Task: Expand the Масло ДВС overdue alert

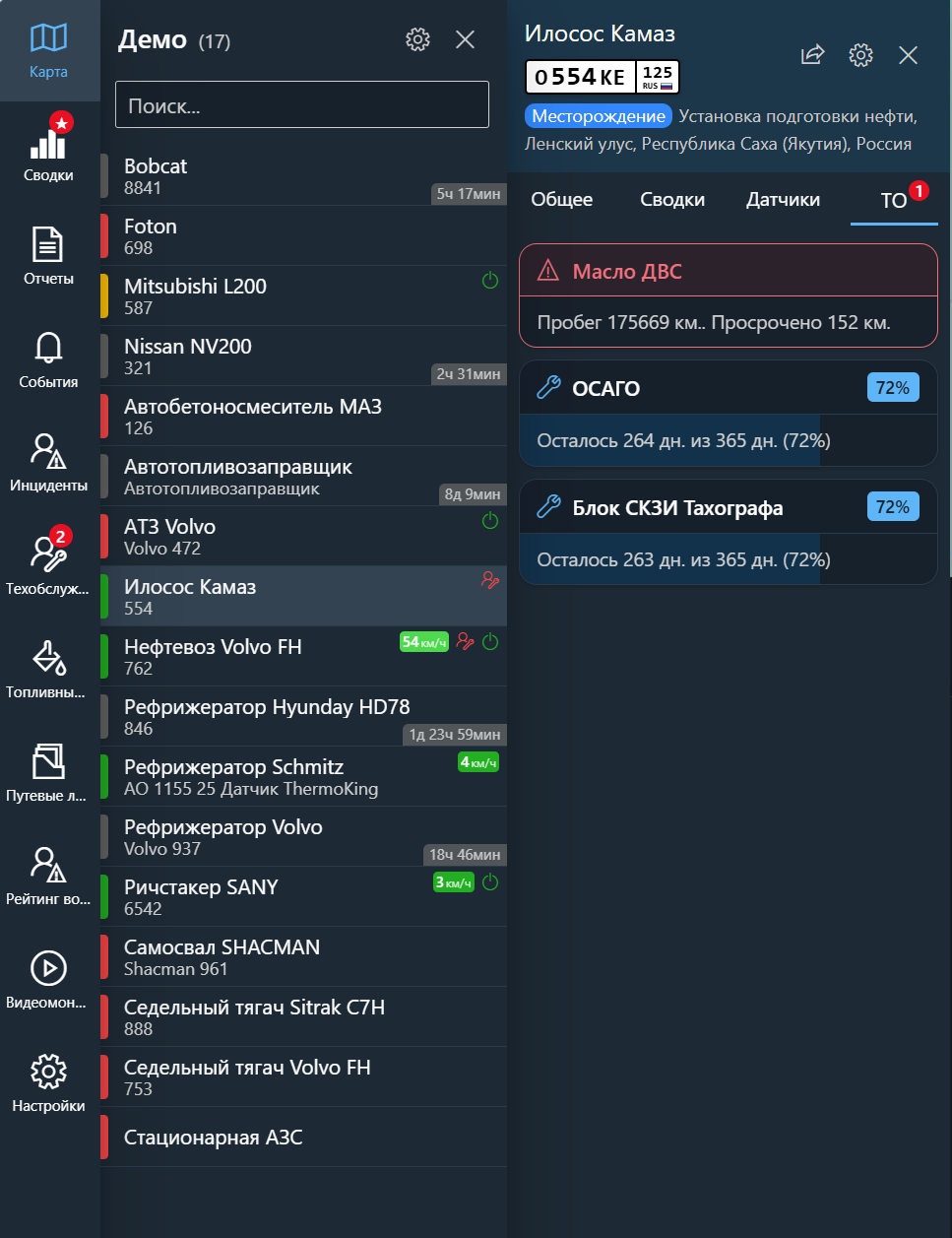Action: tap(728, 272)
